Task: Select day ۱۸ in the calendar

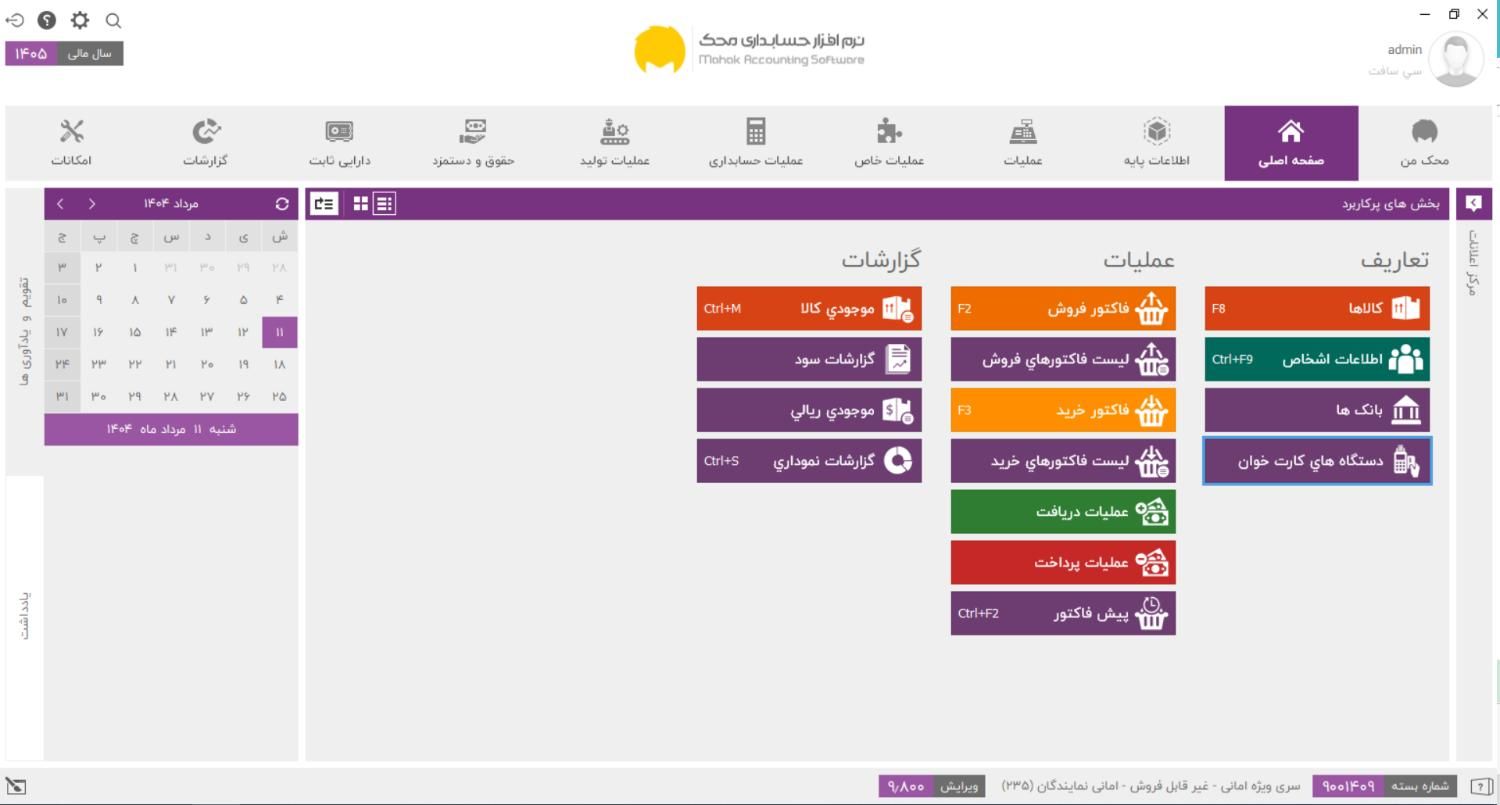Action: point(279,365)
